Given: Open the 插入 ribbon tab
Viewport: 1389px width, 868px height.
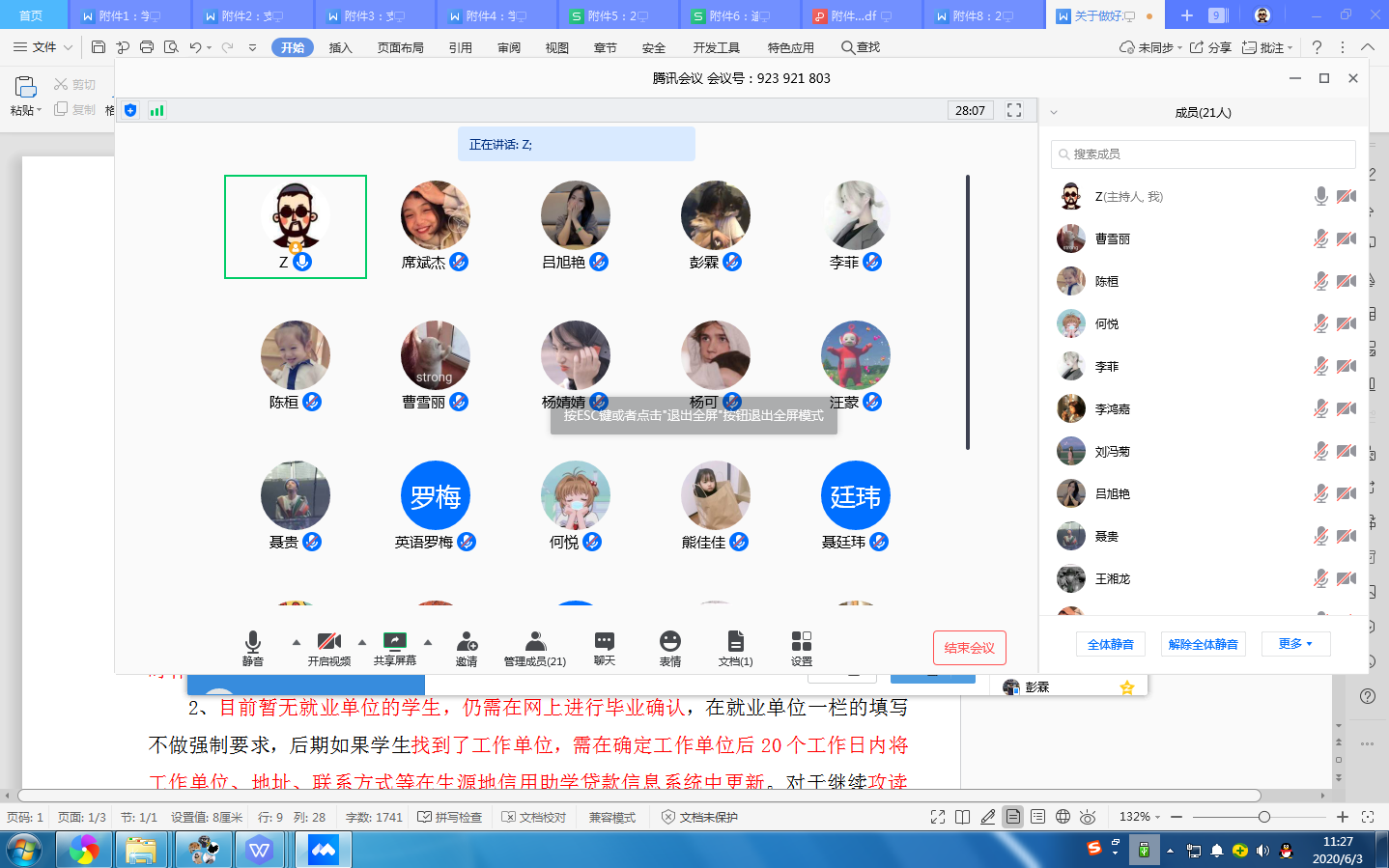Looking at the screenshot, I should pyautogui.click(x=340, y=47).
